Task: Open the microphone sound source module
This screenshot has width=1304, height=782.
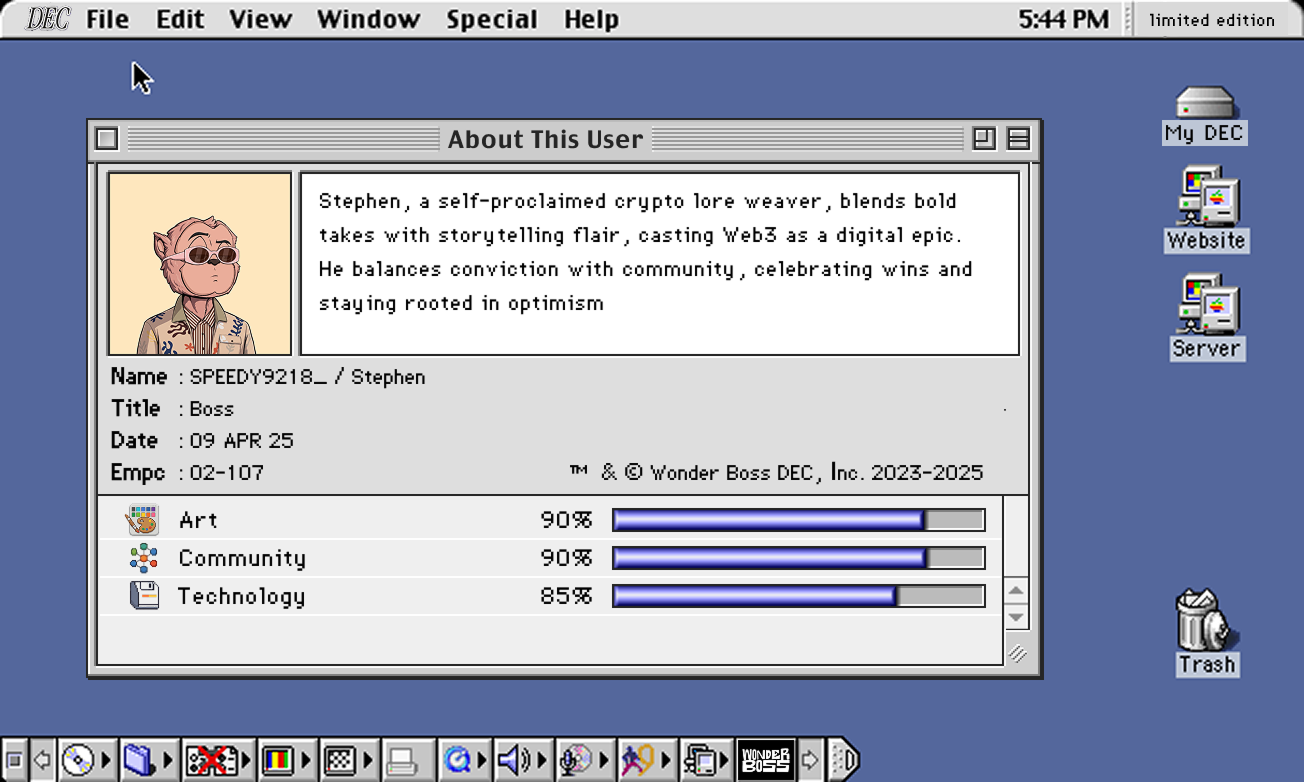Action: [x=585, y=761]
